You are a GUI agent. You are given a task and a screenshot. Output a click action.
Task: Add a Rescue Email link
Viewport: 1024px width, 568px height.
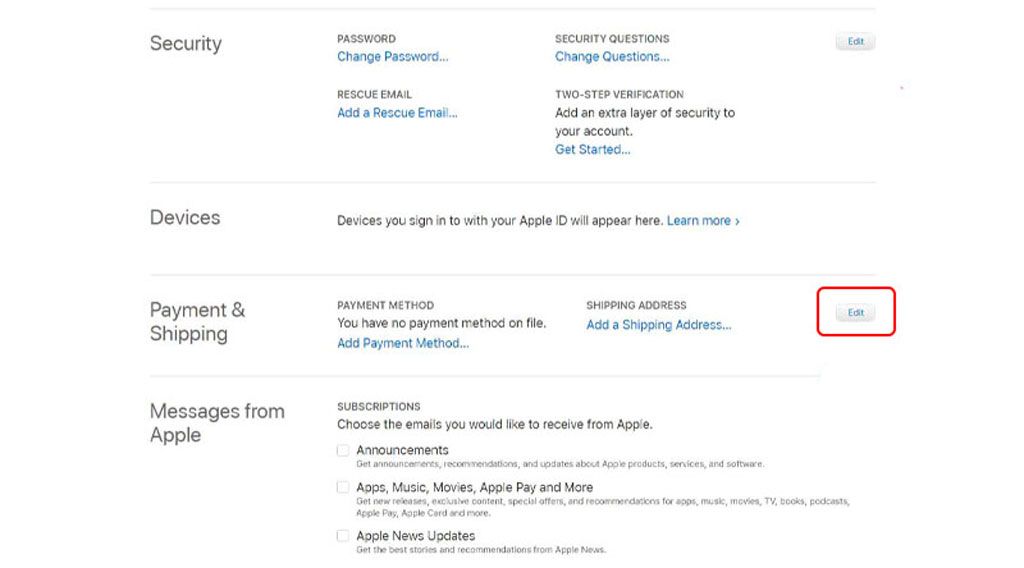[x=397, y=113]
